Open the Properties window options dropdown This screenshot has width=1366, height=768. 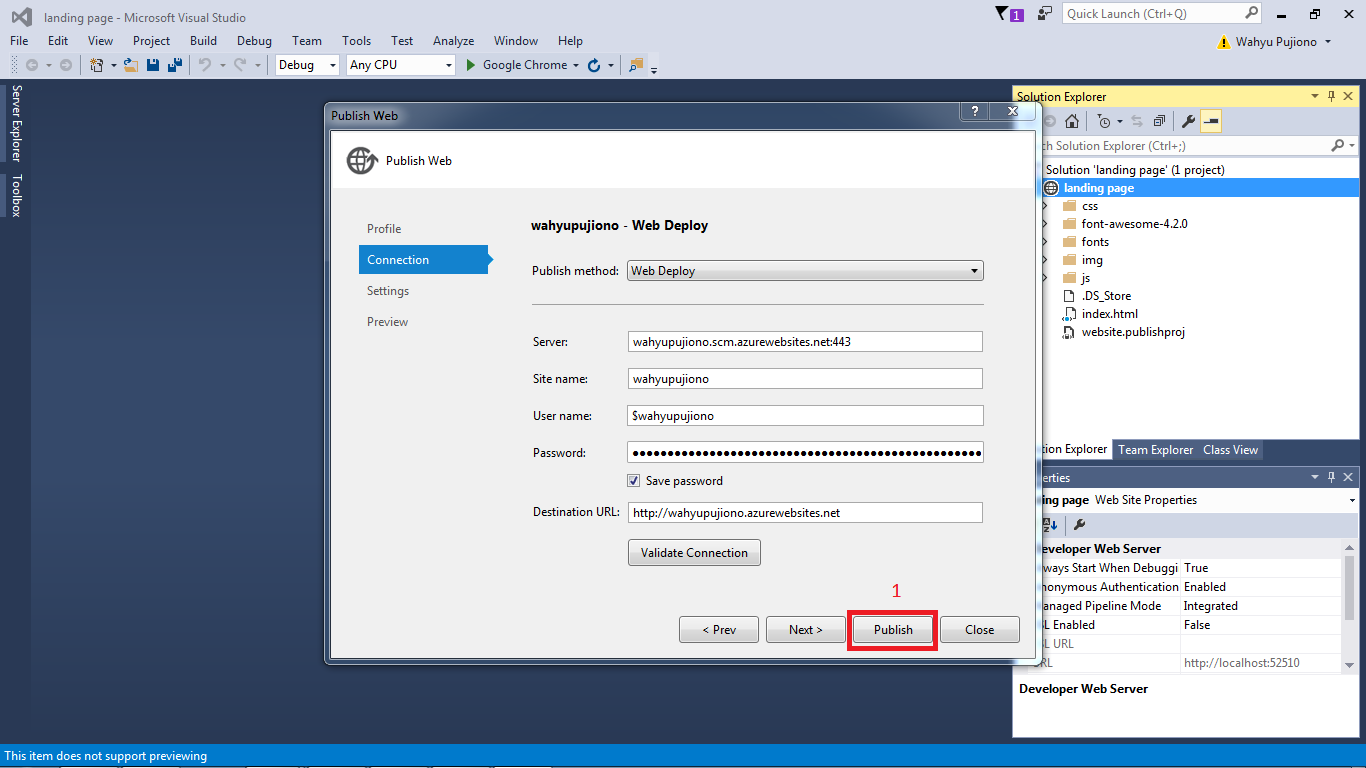[1315, 477]
